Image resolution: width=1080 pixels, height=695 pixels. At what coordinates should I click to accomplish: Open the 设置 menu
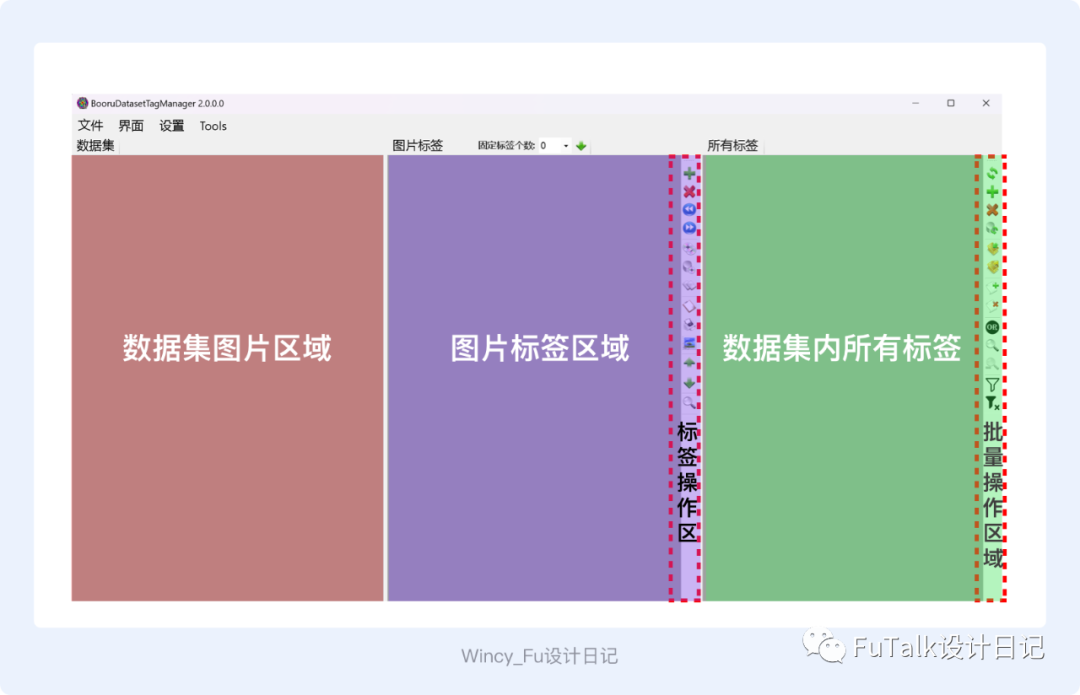click(x=170, y=126)
